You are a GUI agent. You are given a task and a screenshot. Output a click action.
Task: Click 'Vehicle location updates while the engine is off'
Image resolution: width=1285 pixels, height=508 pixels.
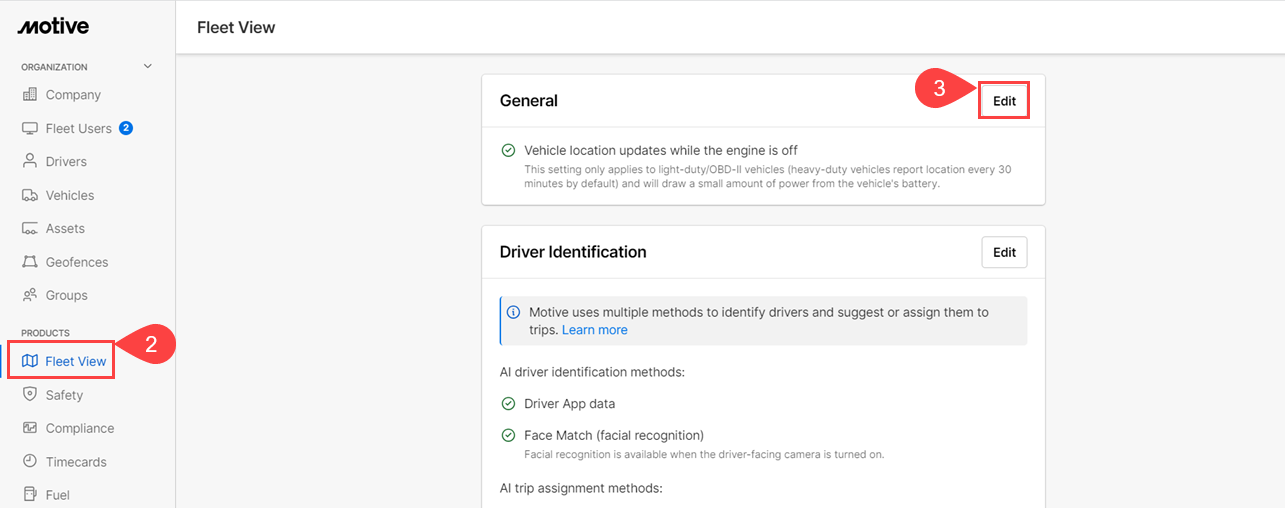click(x=661, y=151)
